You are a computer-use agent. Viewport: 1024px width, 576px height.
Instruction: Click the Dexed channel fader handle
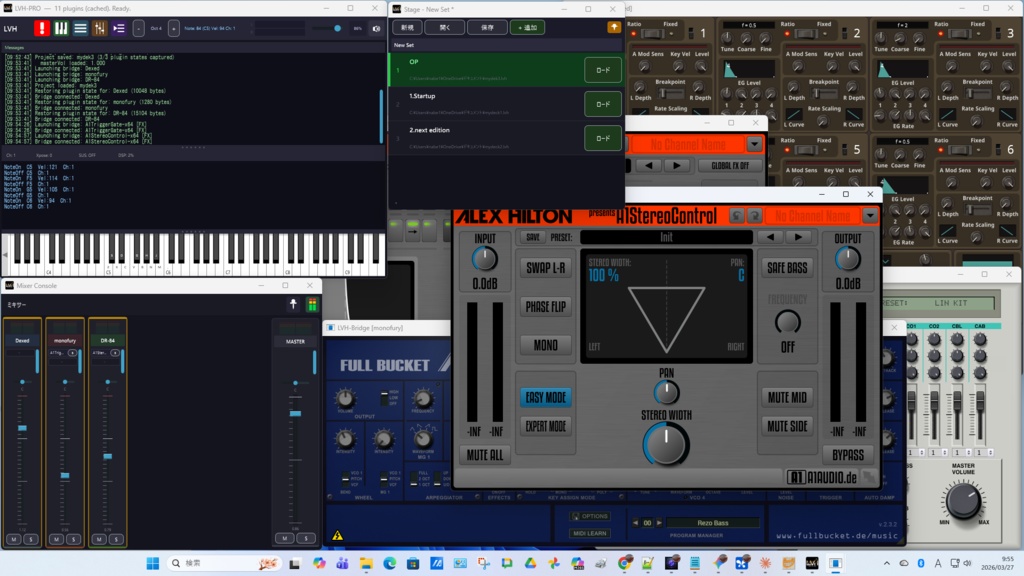pos(22,428)
